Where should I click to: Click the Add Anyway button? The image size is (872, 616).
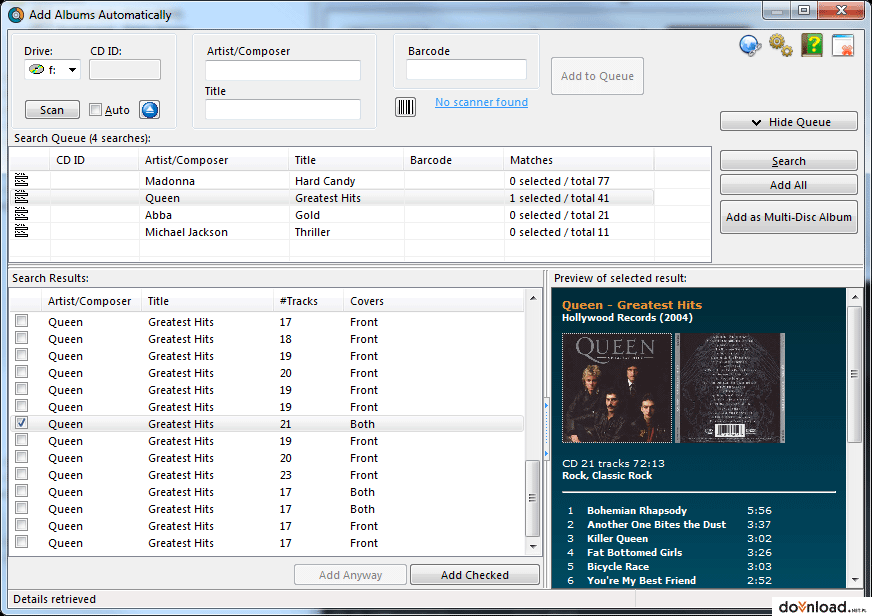(x=350, y=575)
